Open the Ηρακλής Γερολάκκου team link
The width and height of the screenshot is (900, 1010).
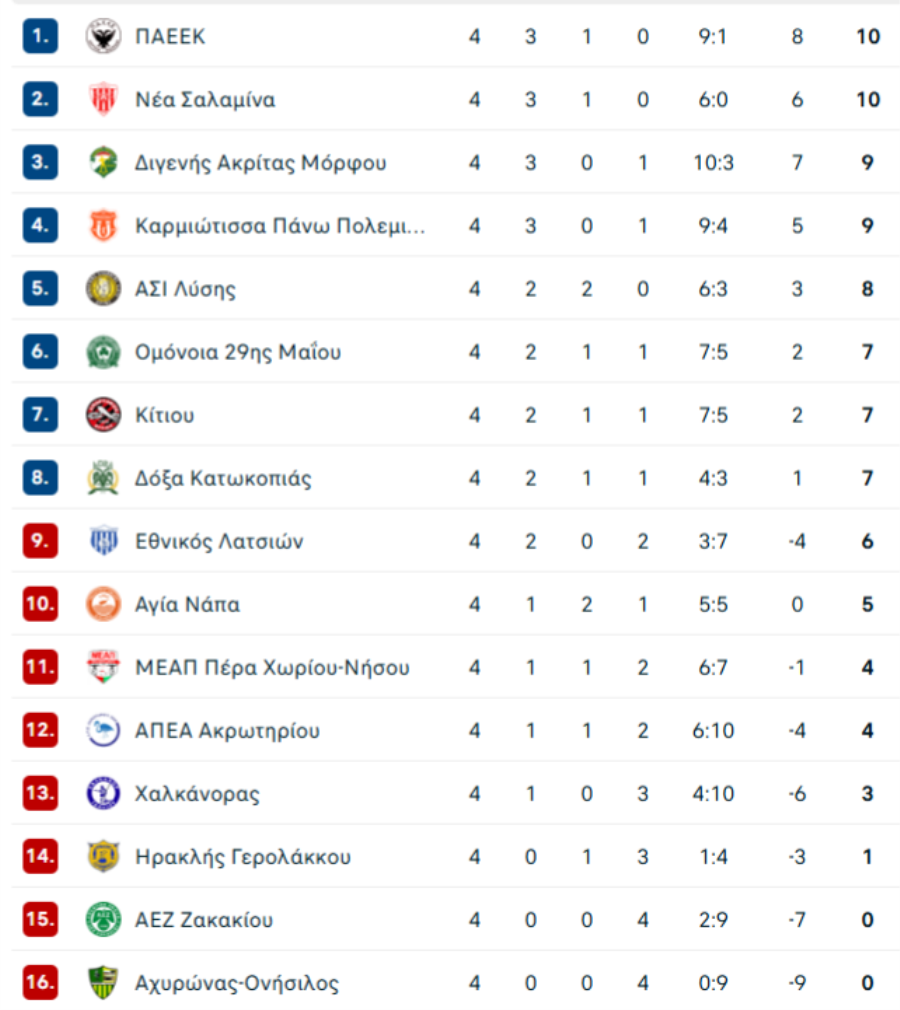point(242,857)
